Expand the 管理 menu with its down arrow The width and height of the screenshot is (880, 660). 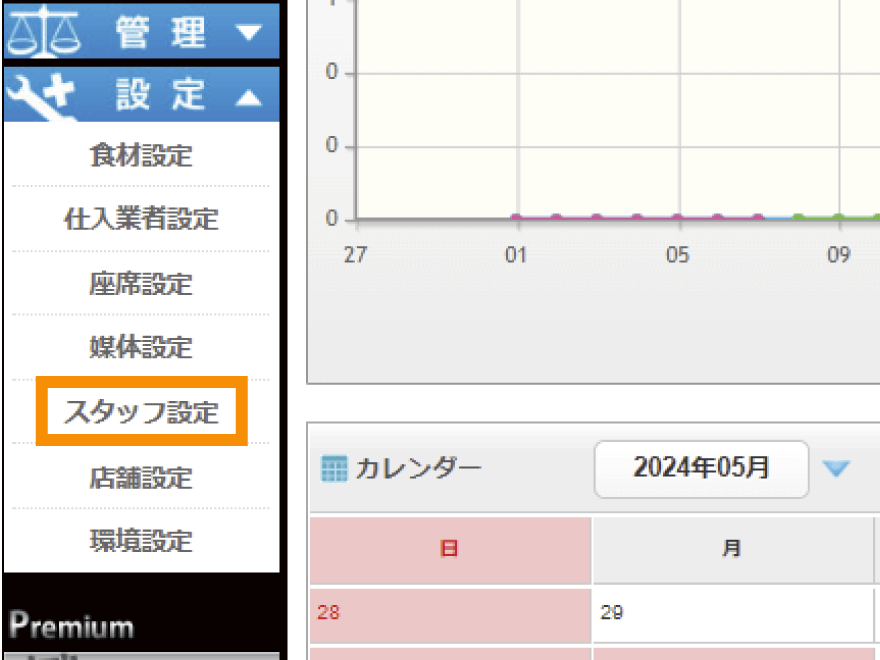tap(248, 32)
